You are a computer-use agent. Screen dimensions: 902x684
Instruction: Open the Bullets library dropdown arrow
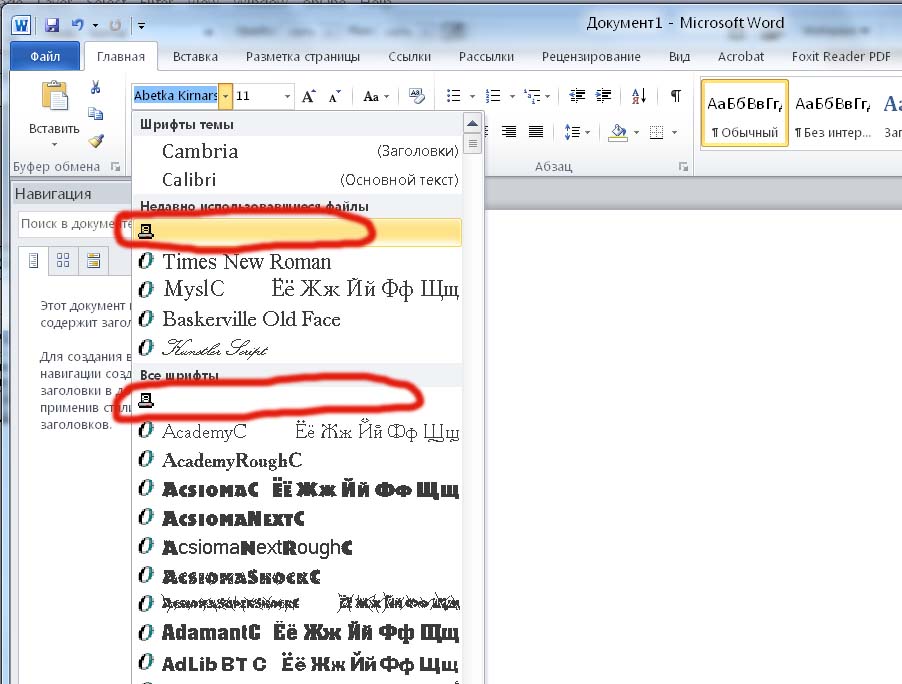click(472, 96)
